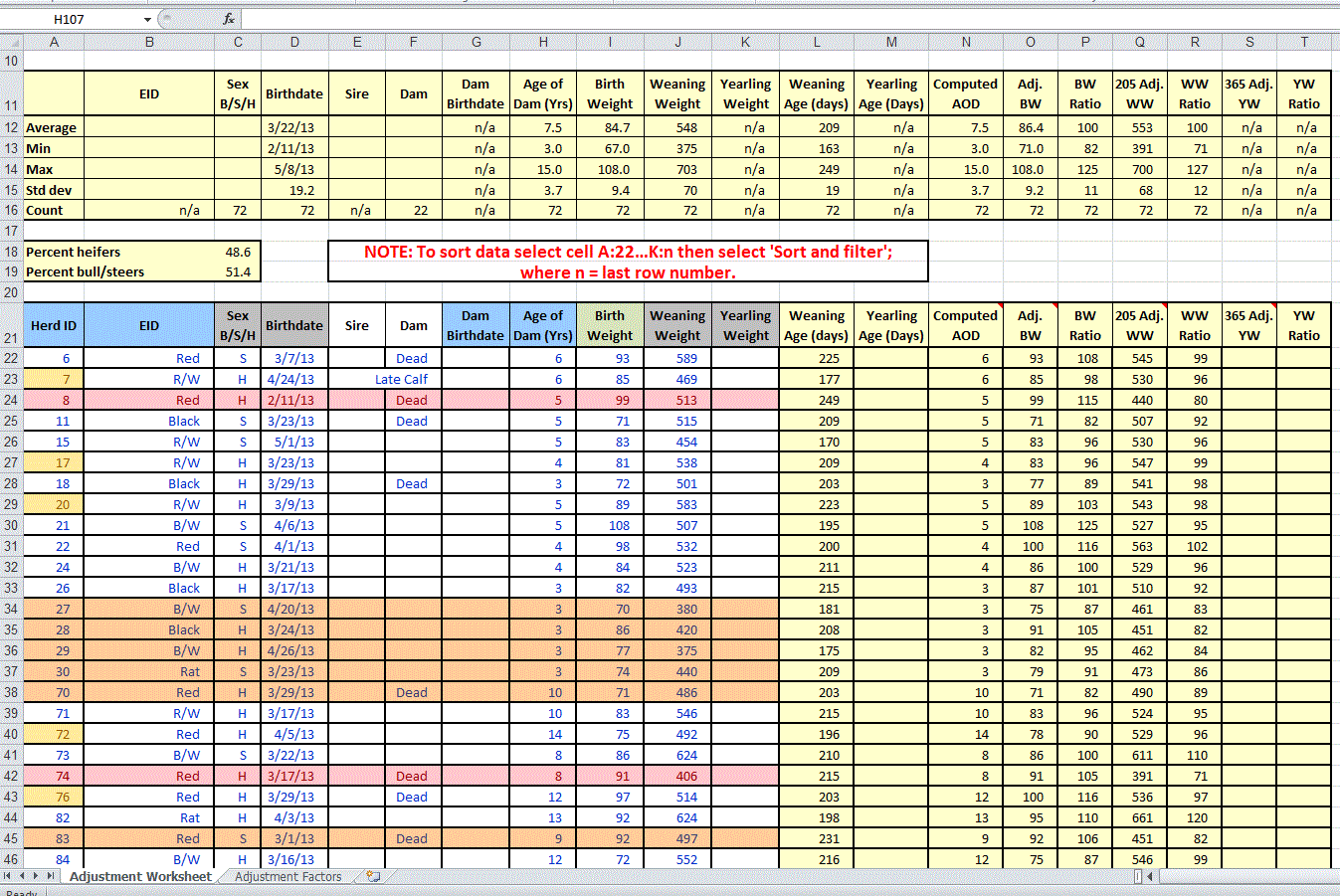This screenshot has width=1340, height=896.
Task: Click EID header in summary row 11
Action: tap(149, 94)
